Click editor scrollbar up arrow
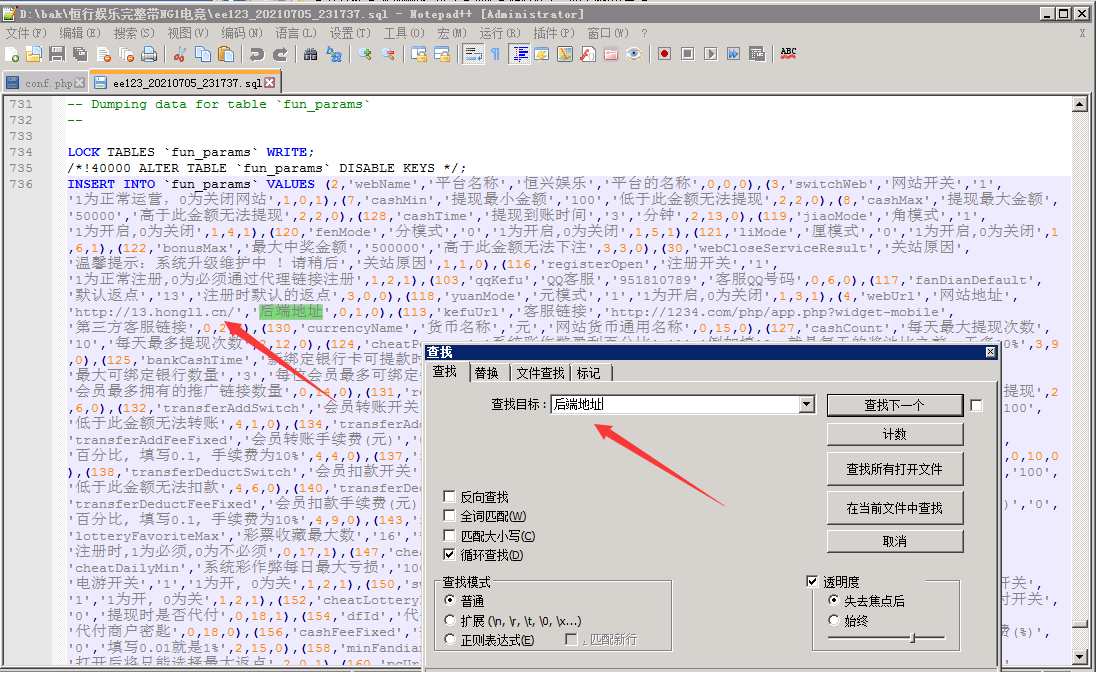This screenshot has width=1096, height=673. [1080, 105]
